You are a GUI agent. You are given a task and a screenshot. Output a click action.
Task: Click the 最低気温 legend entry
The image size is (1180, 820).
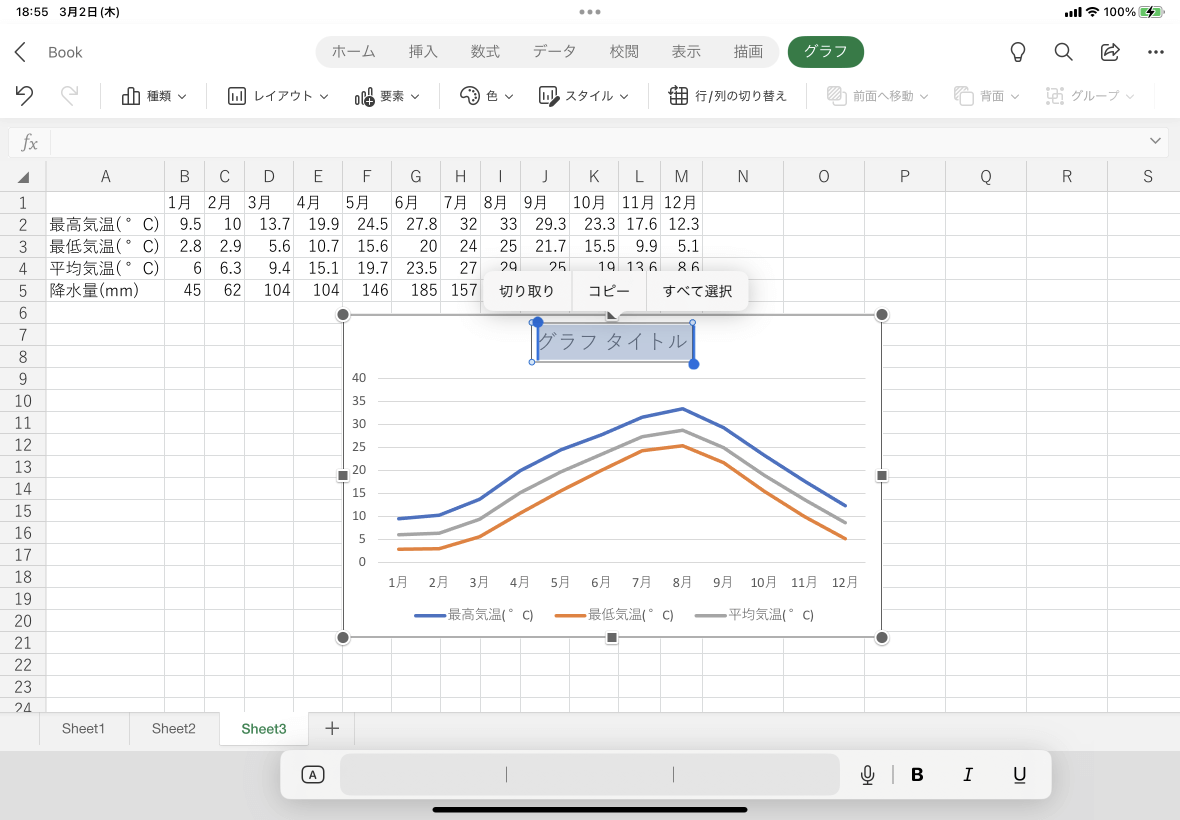[x=614, y=615]
